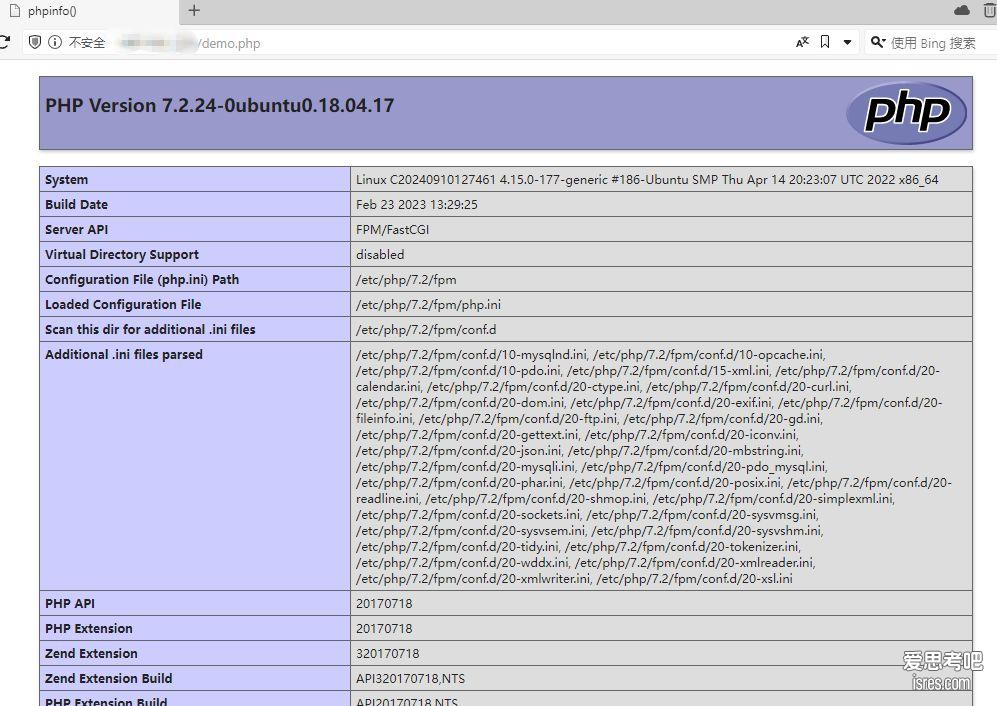Open the cloud sync icon
The width and height of the screenshot is (997, 706).
(x=962, y=10)
